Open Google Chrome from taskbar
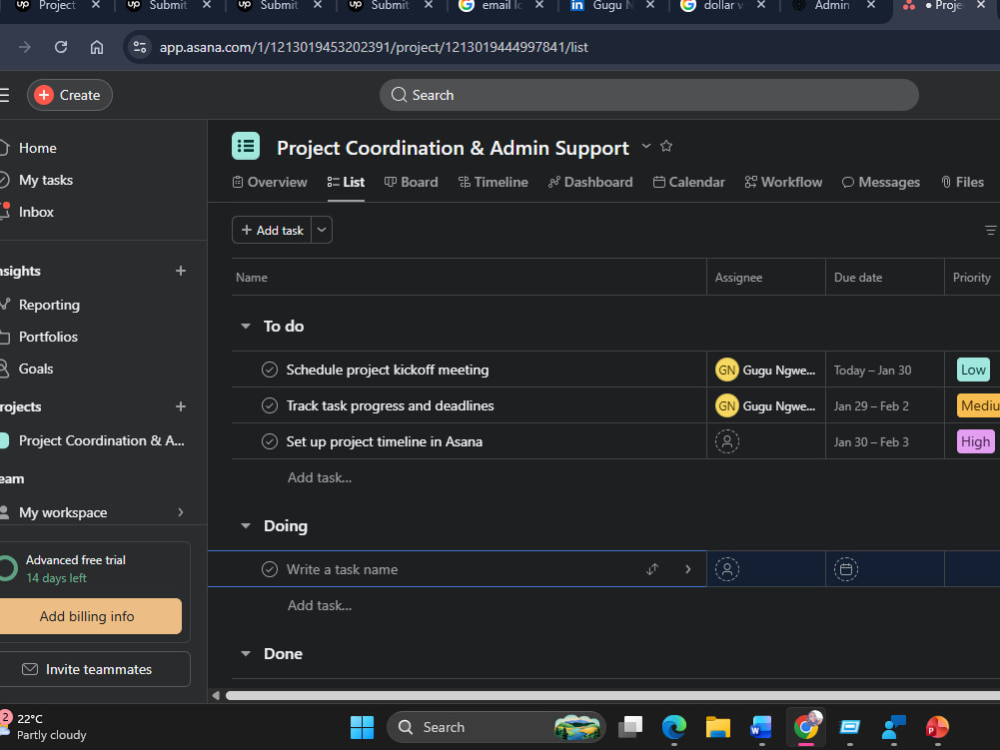Viewport: 1000px width, 750px height. click(806, 726)
